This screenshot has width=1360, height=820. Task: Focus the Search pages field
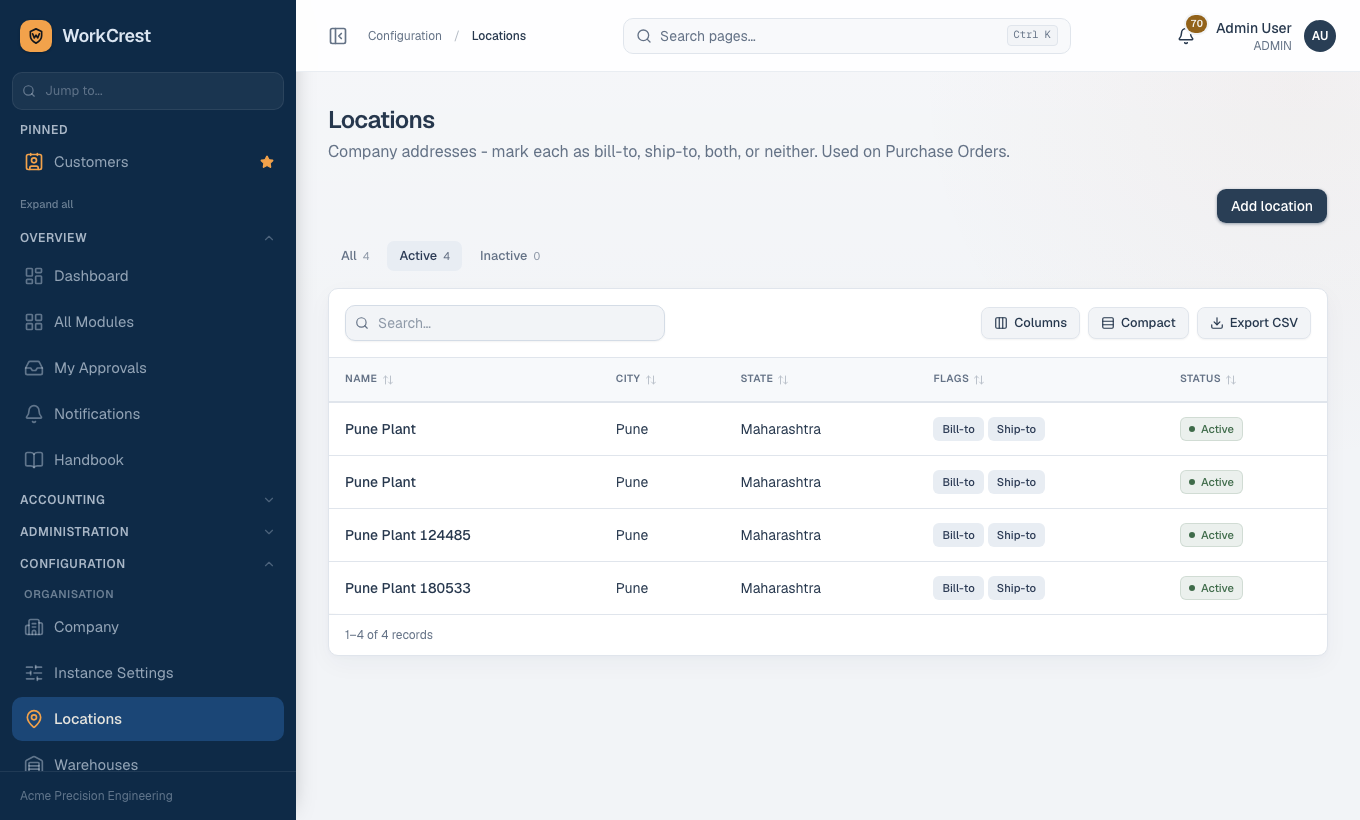tap(847, 36)
